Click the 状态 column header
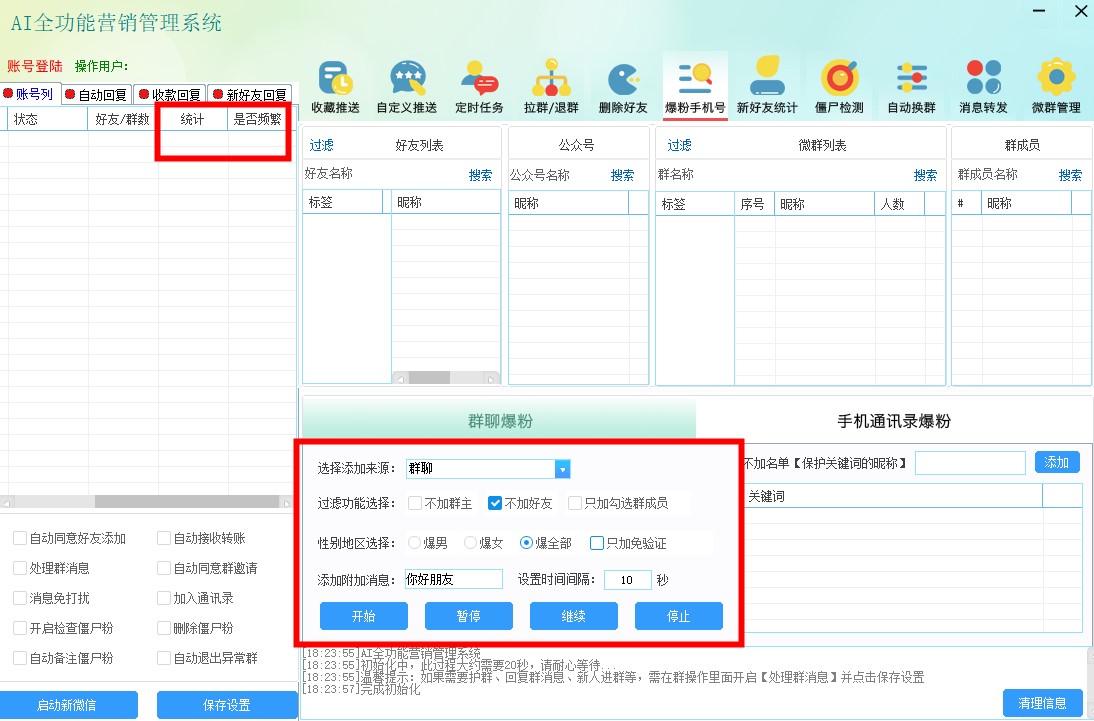1094x721 pixels. coord(47,119)
